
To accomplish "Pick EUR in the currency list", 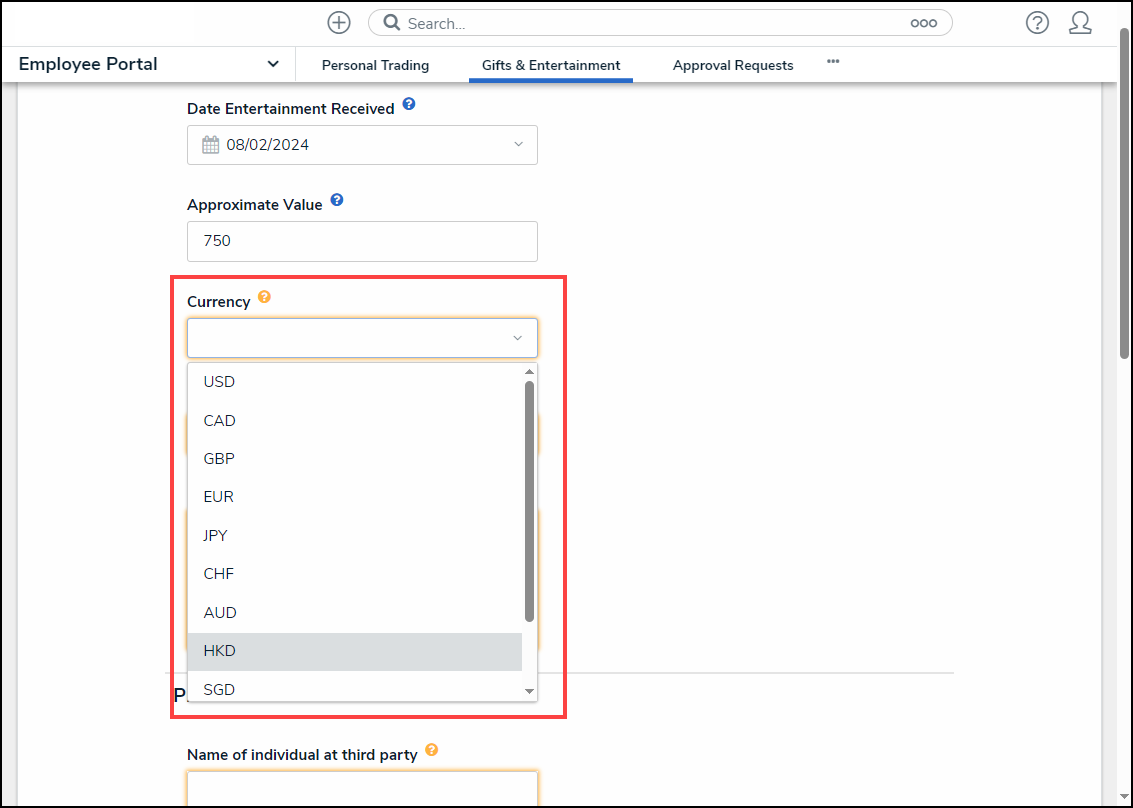I will [x=219, y=497].
